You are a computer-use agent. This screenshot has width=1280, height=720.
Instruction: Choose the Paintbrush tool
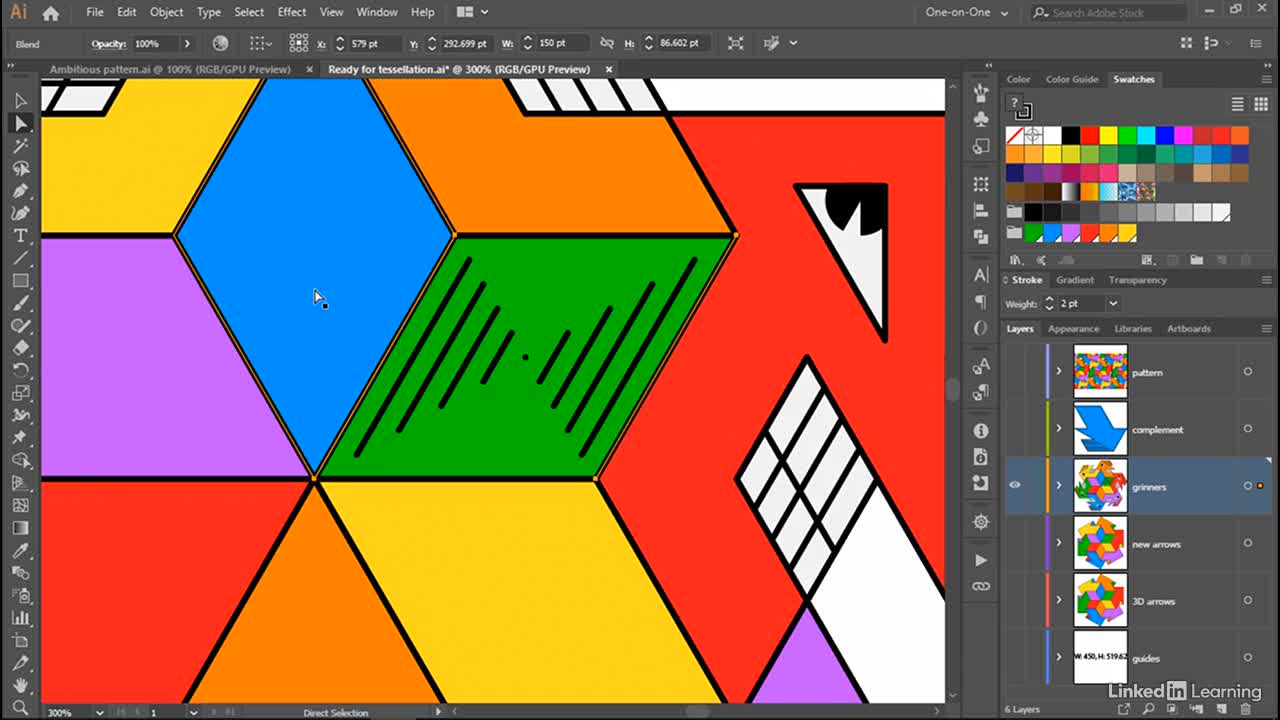click(x=20, y=303)
